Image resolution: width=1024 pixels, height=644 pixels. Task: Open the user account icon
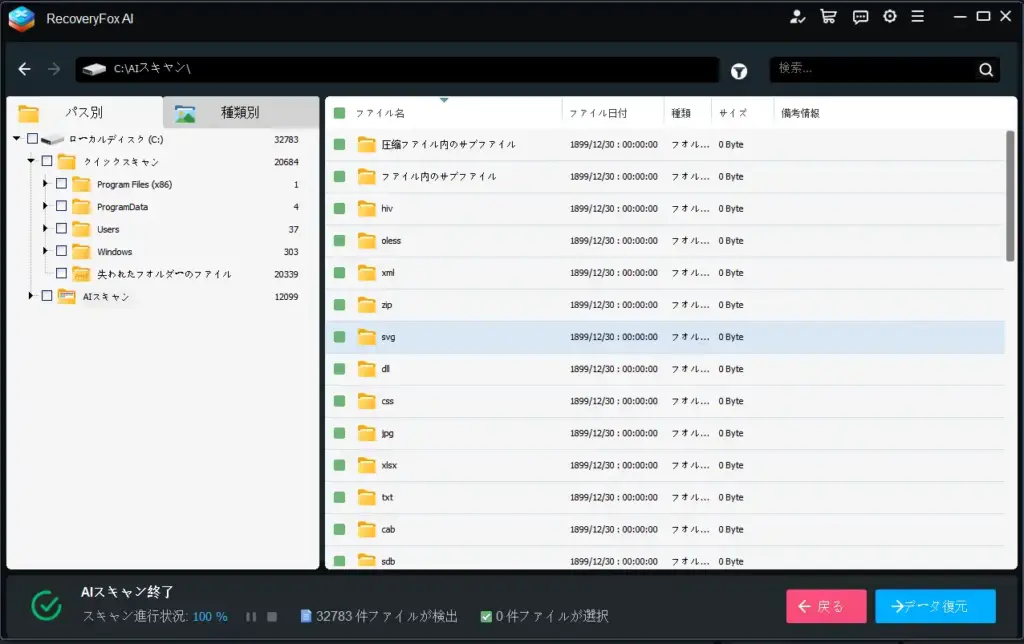coord(796,17)
